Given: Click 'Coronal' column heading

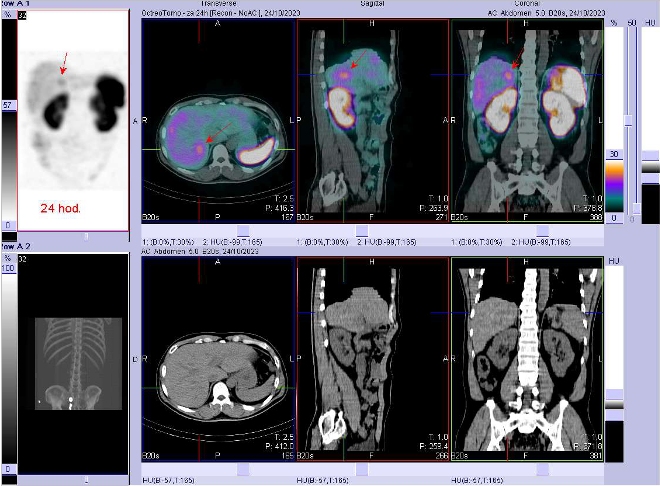Looking at the screenshot, I should click(x=527, y=3).
